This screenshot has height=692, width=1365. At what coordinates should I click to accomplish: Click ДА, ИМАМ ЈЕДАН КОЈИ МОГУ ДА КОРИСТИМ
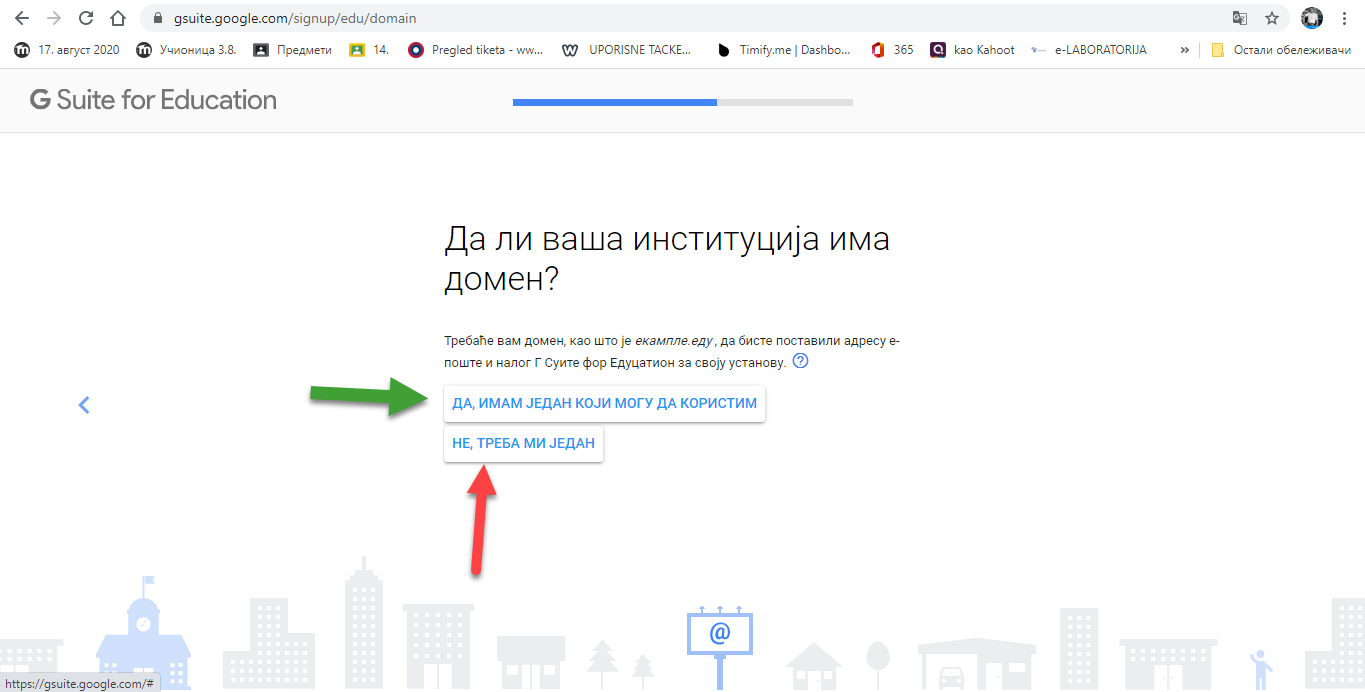604,404
